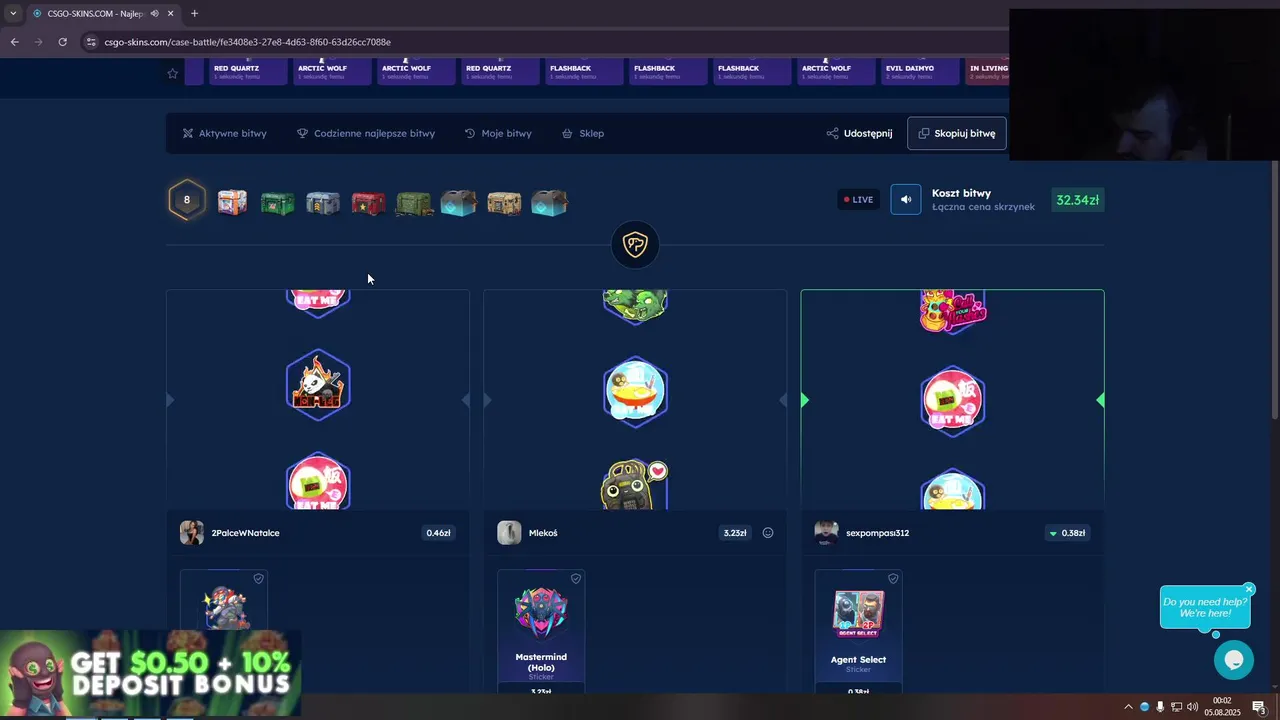Screen dimensions: 1280x720
Task: Open the Sklep tab
Action: (582, 133)
